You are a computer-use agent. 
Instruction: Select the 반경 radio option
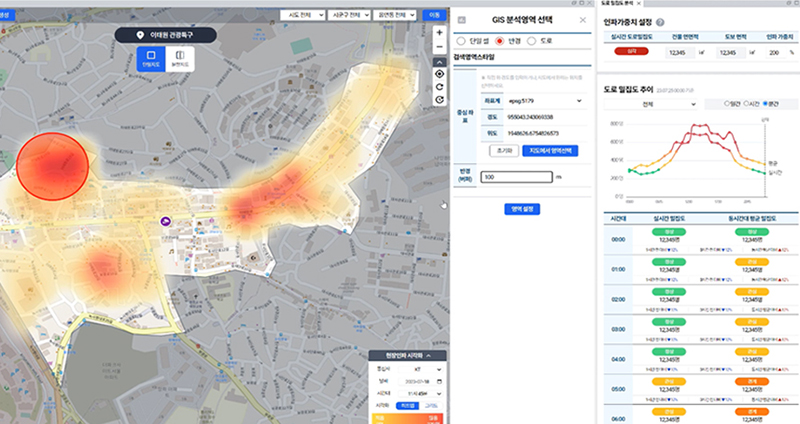coord(502,42)
